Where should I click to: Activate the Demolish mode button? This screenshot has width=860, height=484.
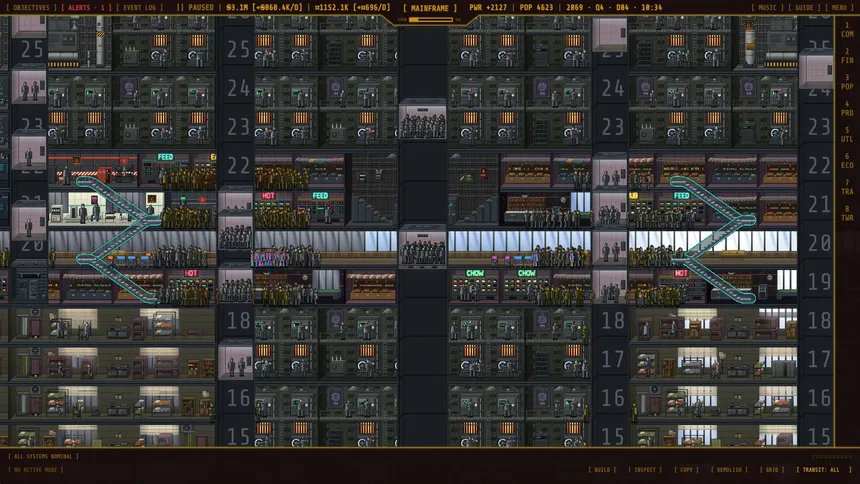728,470
